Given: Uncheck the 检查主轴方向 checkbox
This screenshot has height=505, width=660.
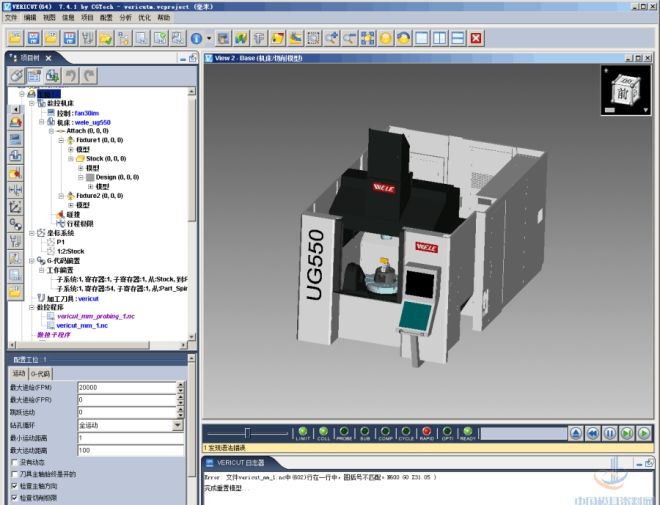Looking at the screenshot, I should coord(15,486).
